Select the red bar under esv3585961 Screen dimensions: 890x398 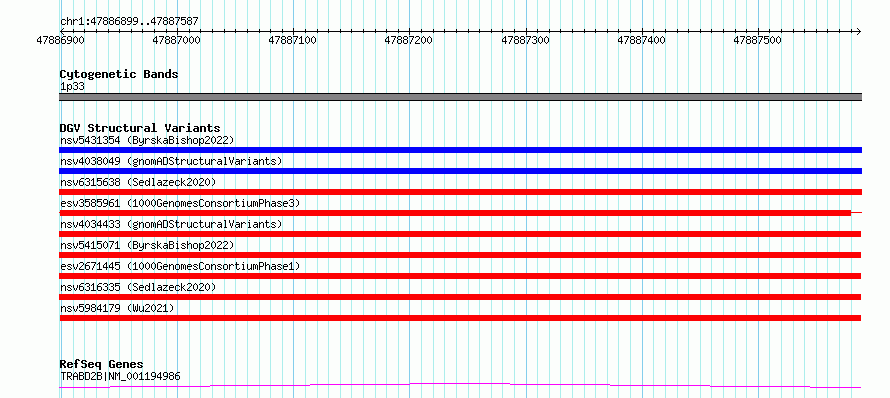[x=455, y=213]
